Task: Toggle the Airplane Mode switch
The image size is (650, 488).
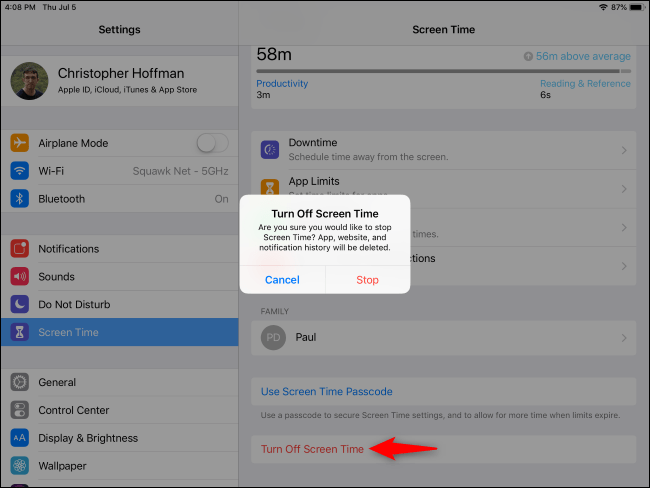Action: coord(212,143)
